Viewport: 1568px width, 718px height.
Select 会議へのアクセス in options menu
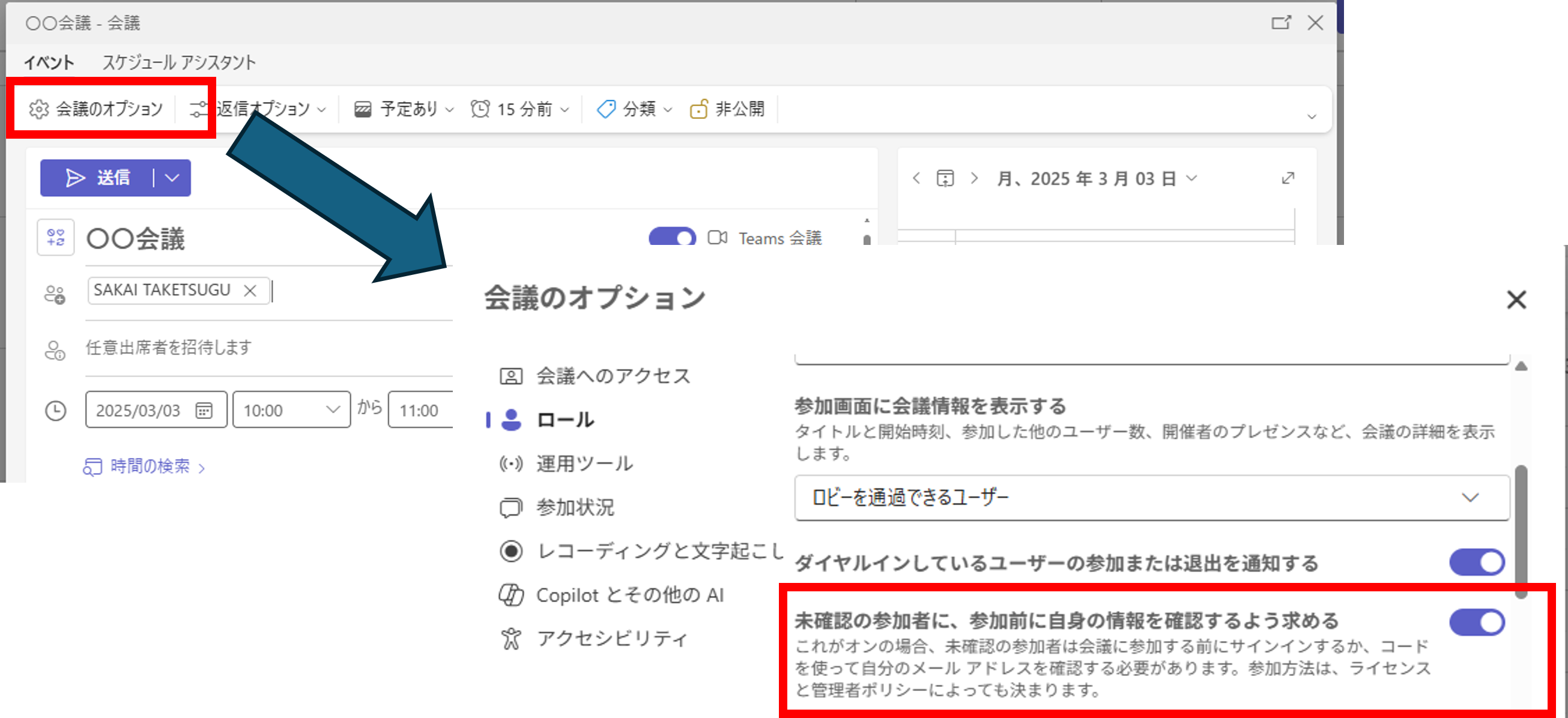tap(613, 376)
